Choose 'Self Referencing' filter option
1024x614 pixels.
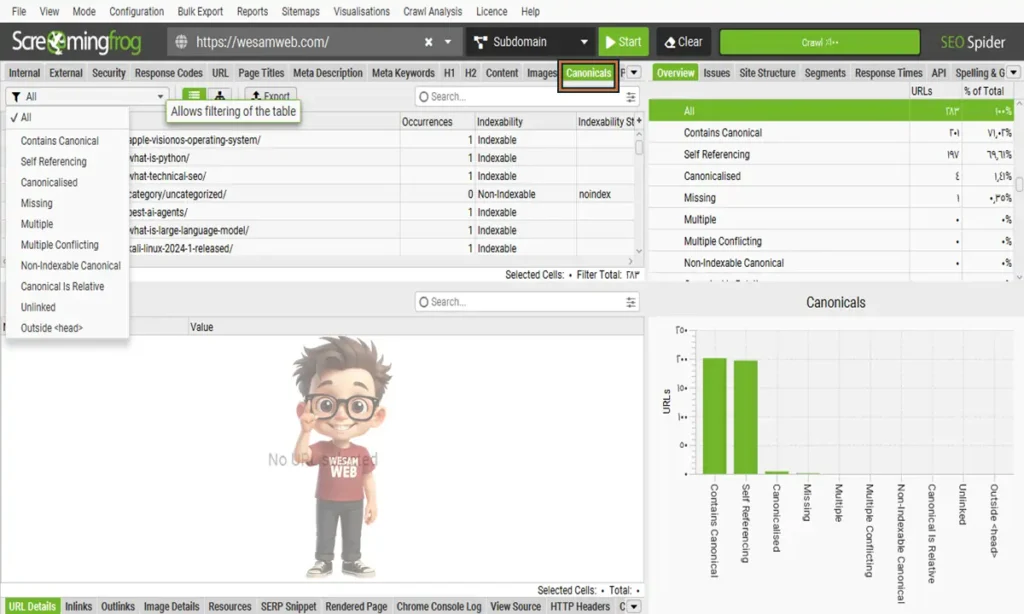coord(53,161)
